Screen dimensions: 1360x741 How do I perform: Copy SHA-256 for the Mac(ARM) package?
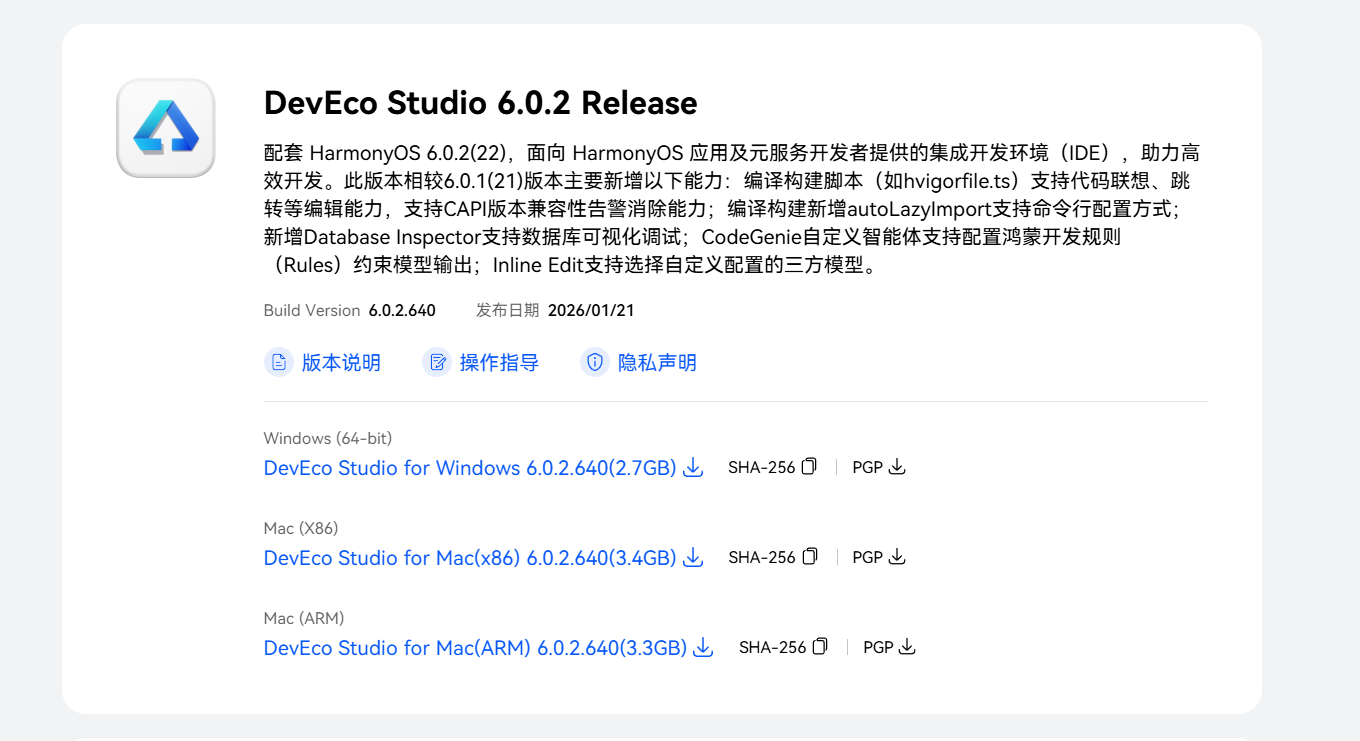point(772,647)
